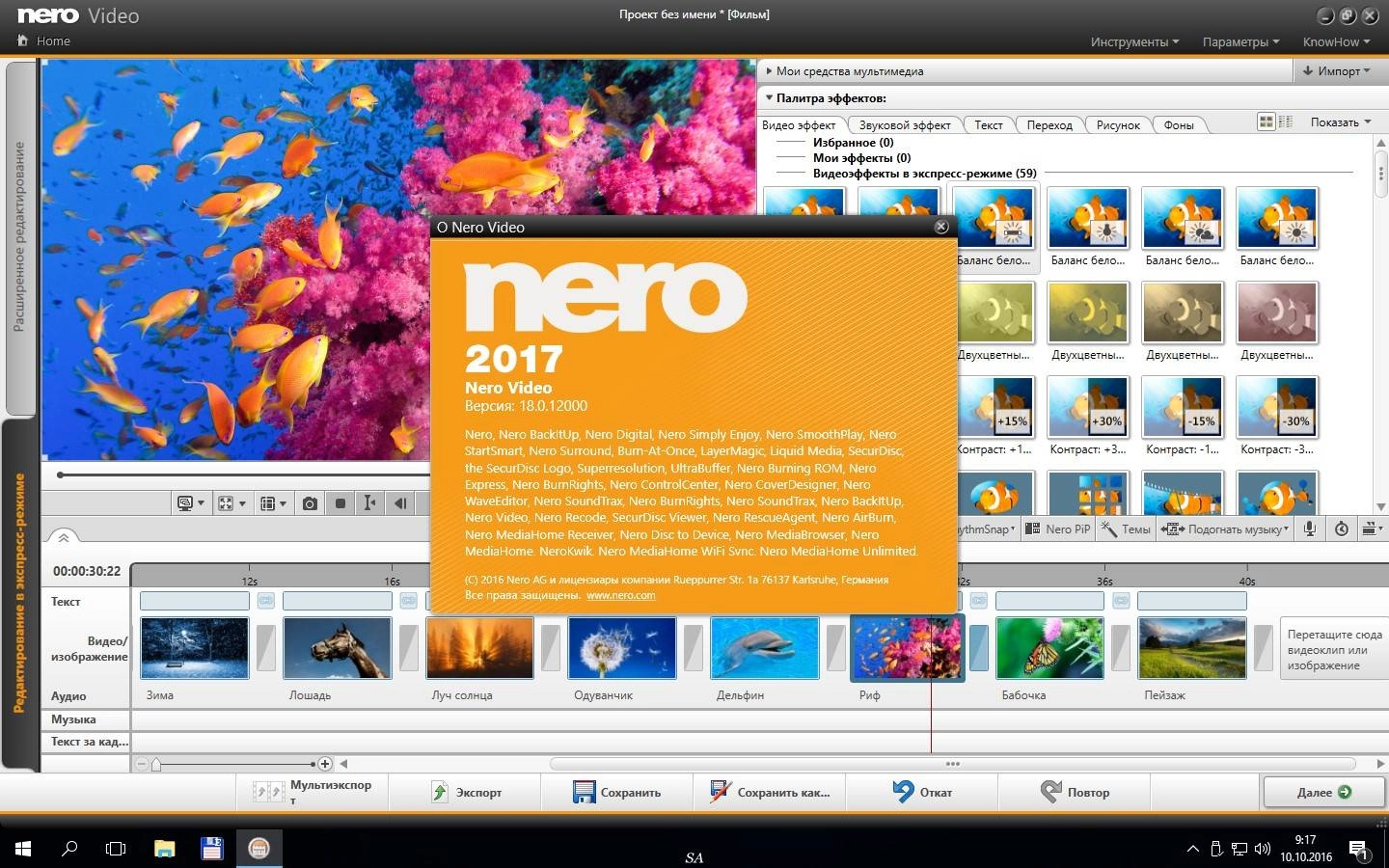Select the Контраст +30% effect thumbnail
Viewport: 1389px width, 868px height.
[1088, 405]
